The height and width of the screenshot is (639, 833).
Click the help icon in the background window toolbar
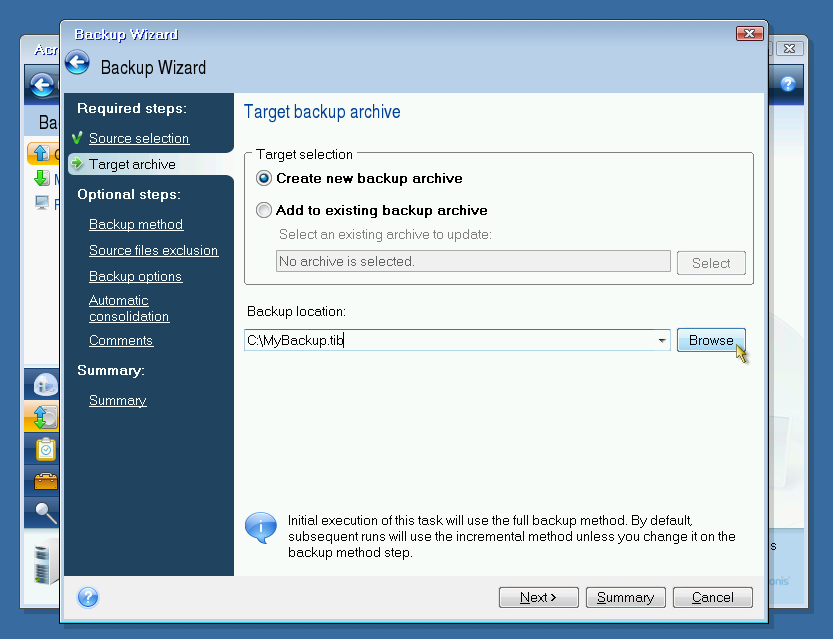[x=788, y=84]
